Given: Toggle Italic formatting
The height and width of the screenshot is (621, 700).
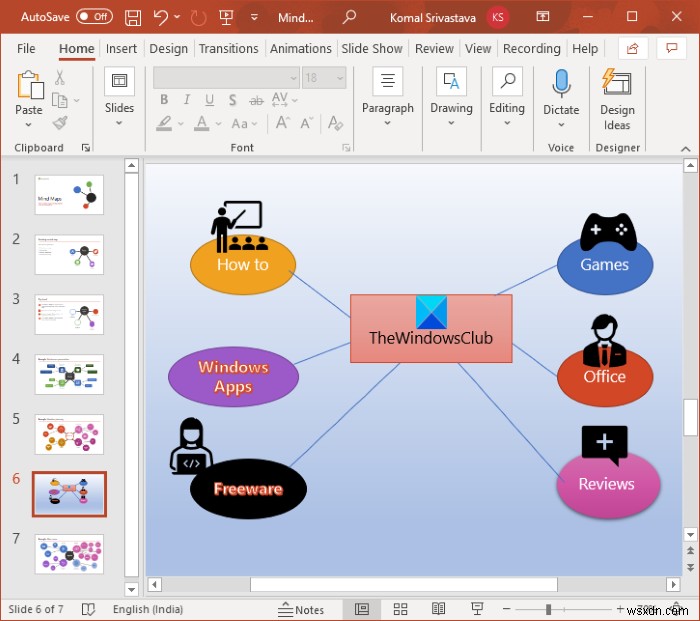Looking at the screenshot, I should point(187,100).
